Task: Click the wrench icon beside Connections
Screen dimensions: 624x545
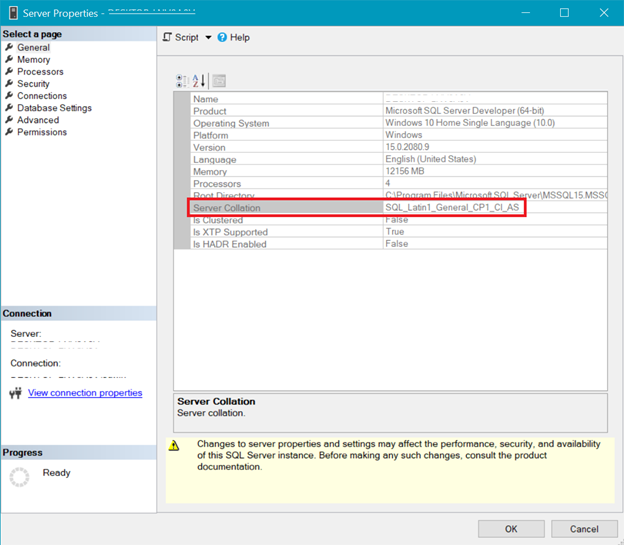Action: [9, 96]
